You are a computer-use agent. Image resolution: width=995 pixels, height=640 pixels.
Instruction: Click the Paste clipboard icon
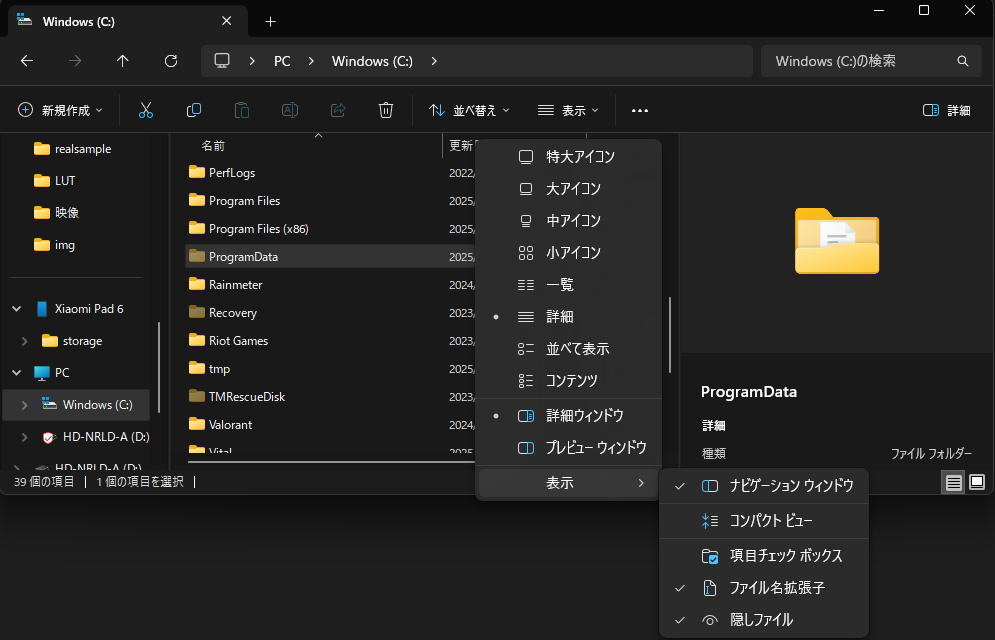click(242, 110)
